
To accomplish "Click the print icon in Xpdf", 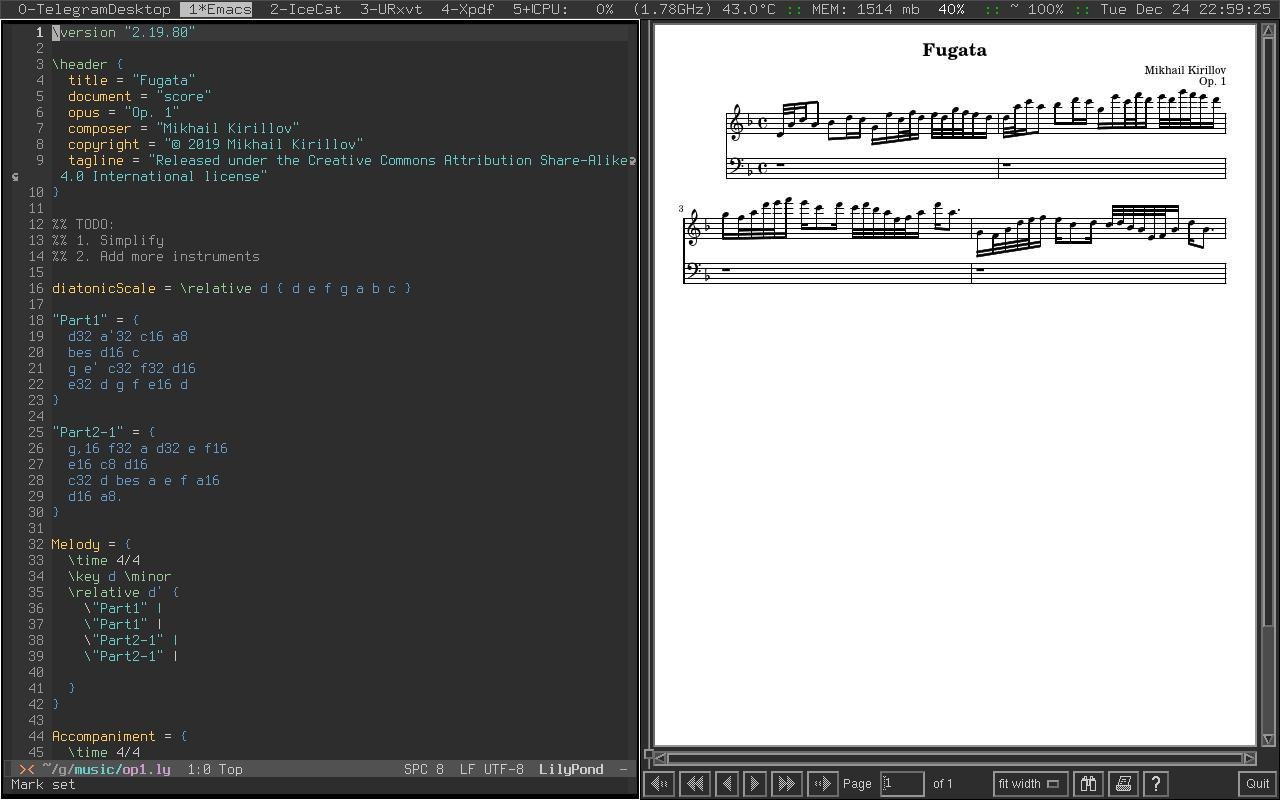I will (x=1123, y=784).
